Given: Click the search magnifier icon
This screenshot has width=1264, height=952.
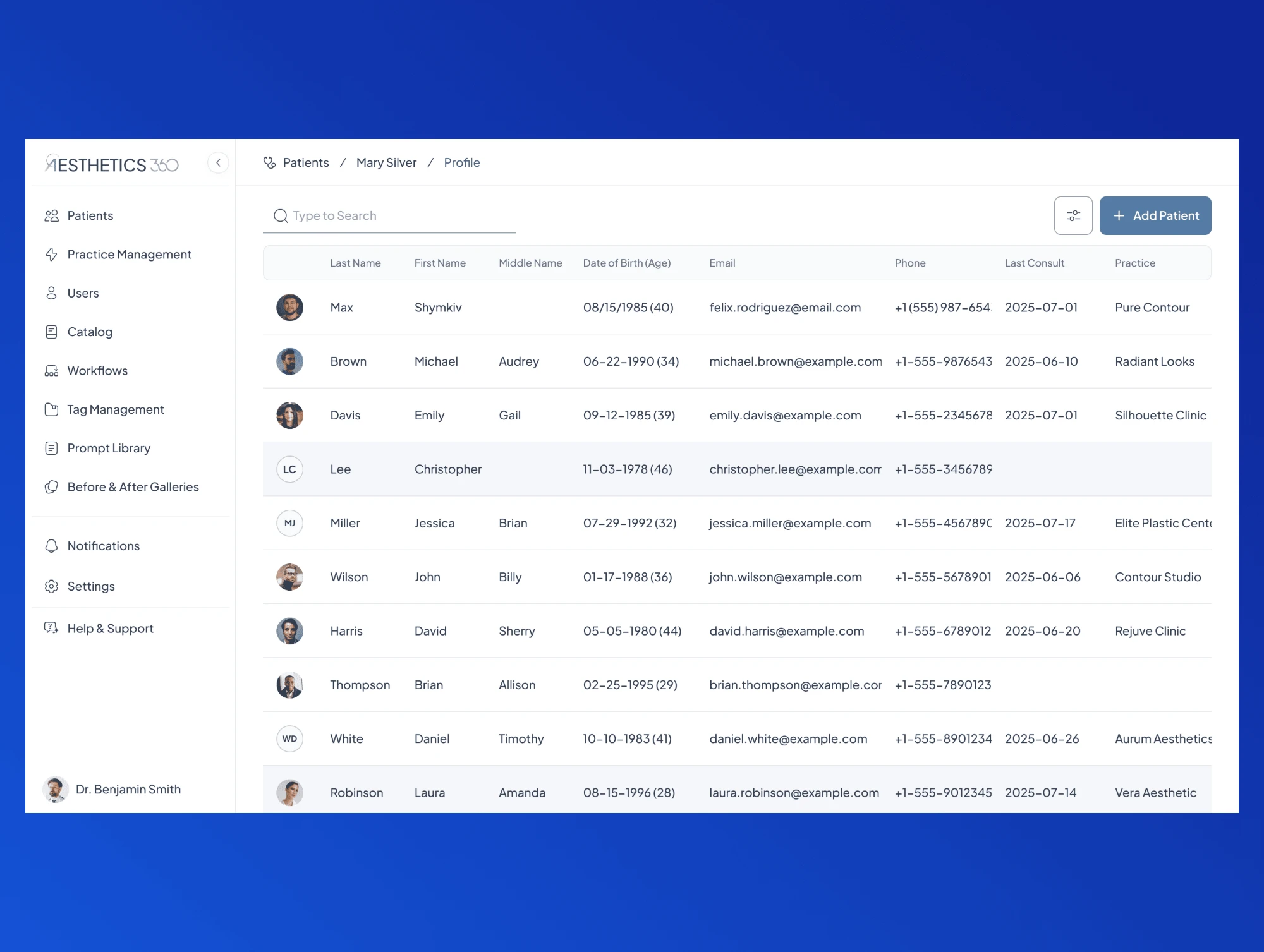Looking at the screenshot, I should coord(281,216).
